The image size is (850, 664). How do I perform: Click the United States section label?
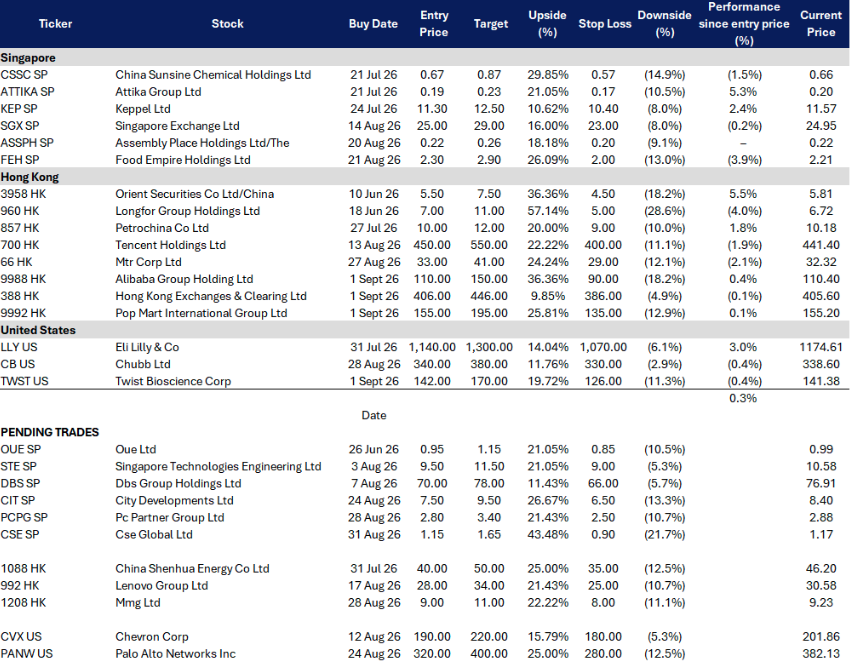click(x=38, y=330)
